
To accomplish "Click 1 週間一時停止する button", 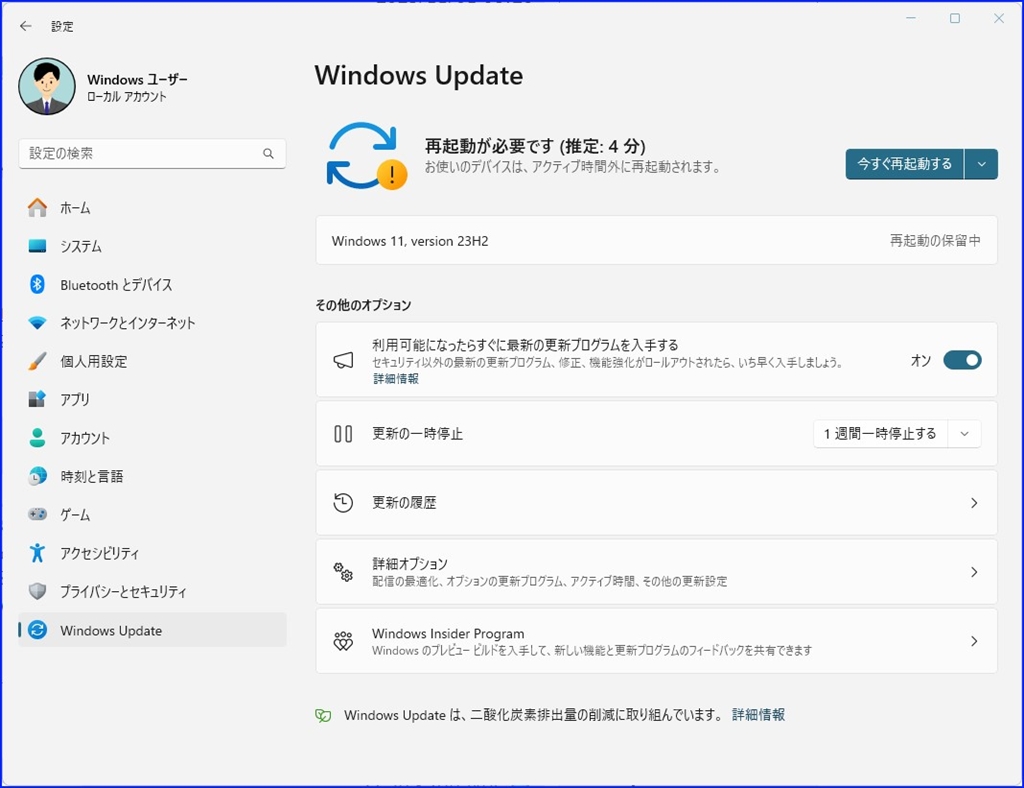I will point(880,433).
